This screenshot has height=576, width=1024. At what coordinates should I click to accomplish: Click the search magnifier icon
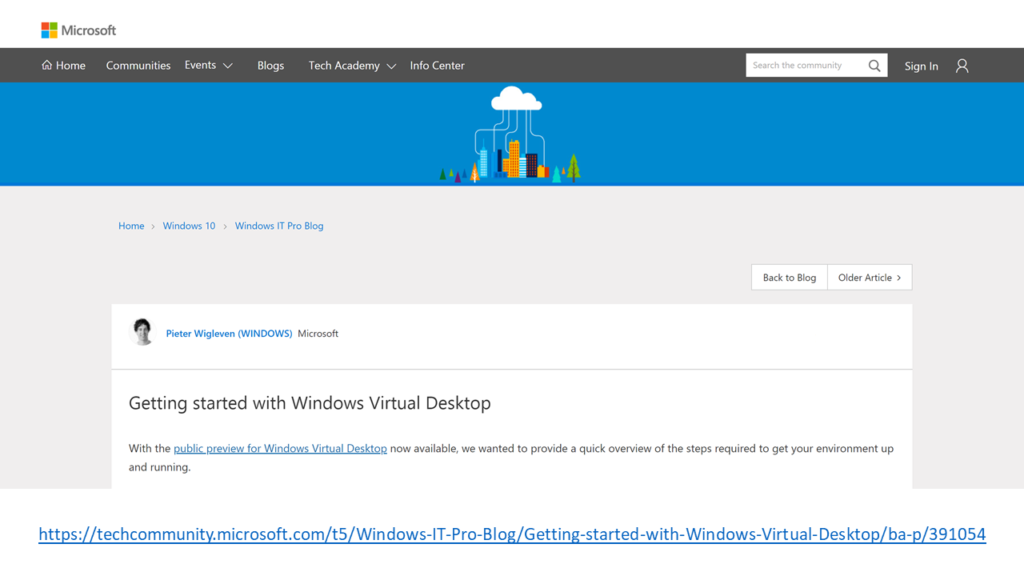pos(874,65)
